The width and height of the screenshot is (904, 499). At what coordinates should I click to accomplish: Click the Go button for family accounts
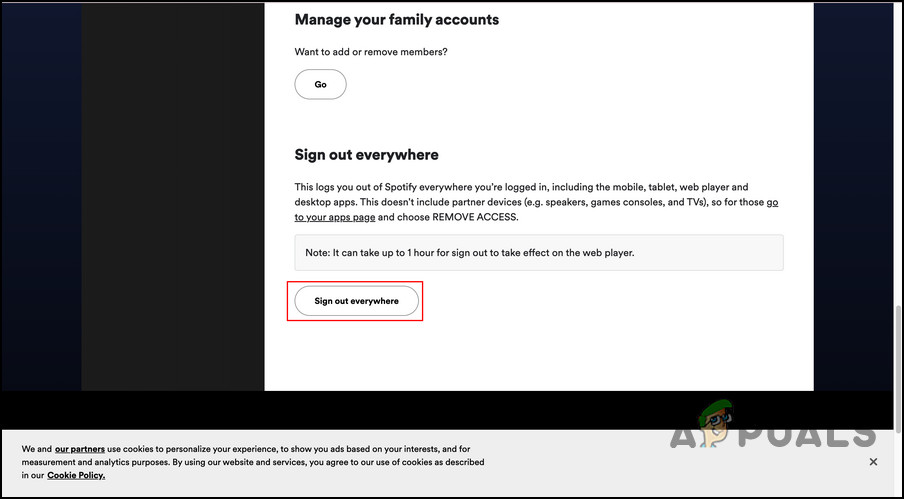tap(320, 85)
